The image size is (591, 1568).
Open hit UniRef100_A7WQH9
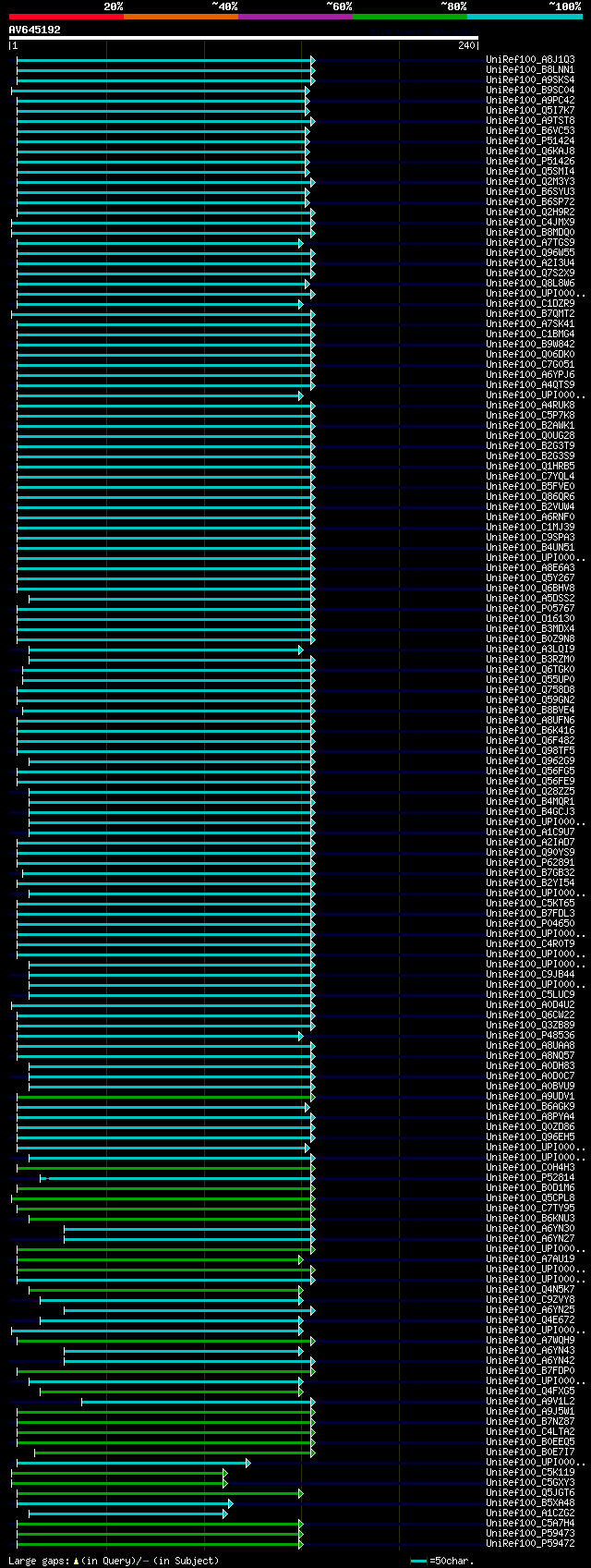click(x=530, y=1341)
